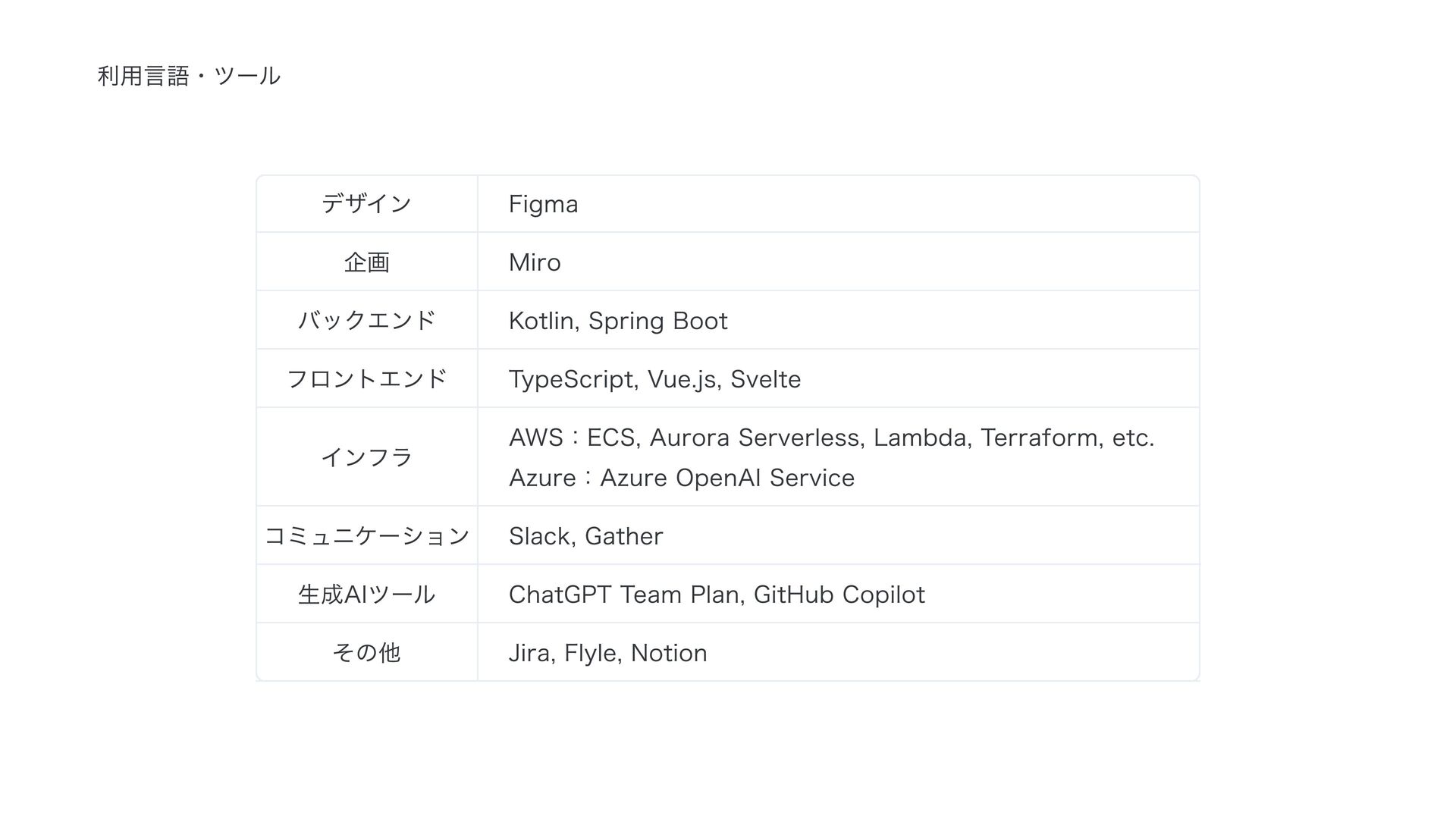Select the バックエンド row label
This screenshot has height=819, width=1456.
pyautogui.click(x=366, y=320)
